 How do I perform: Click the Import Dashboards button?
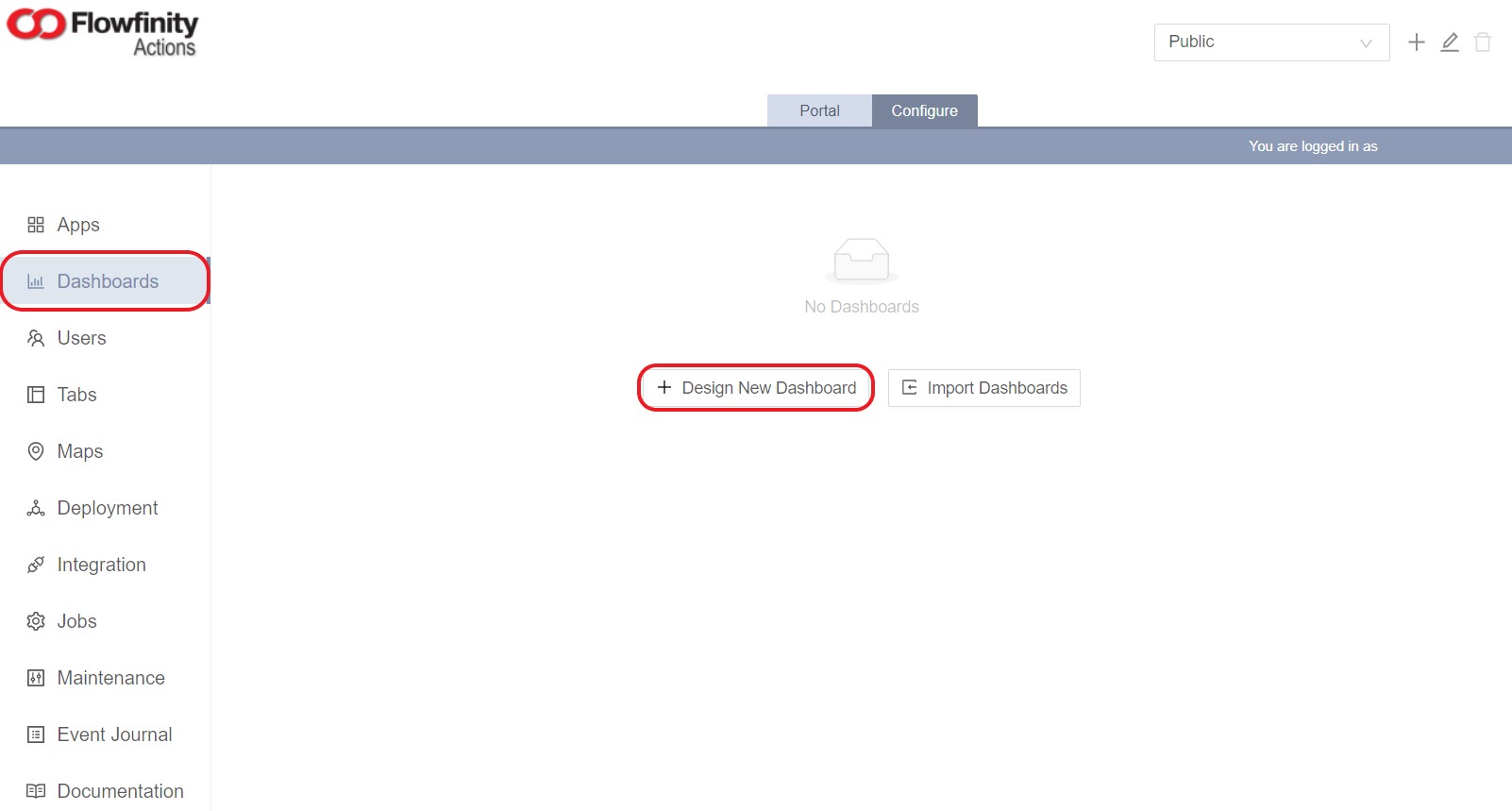tap(984, 388)
